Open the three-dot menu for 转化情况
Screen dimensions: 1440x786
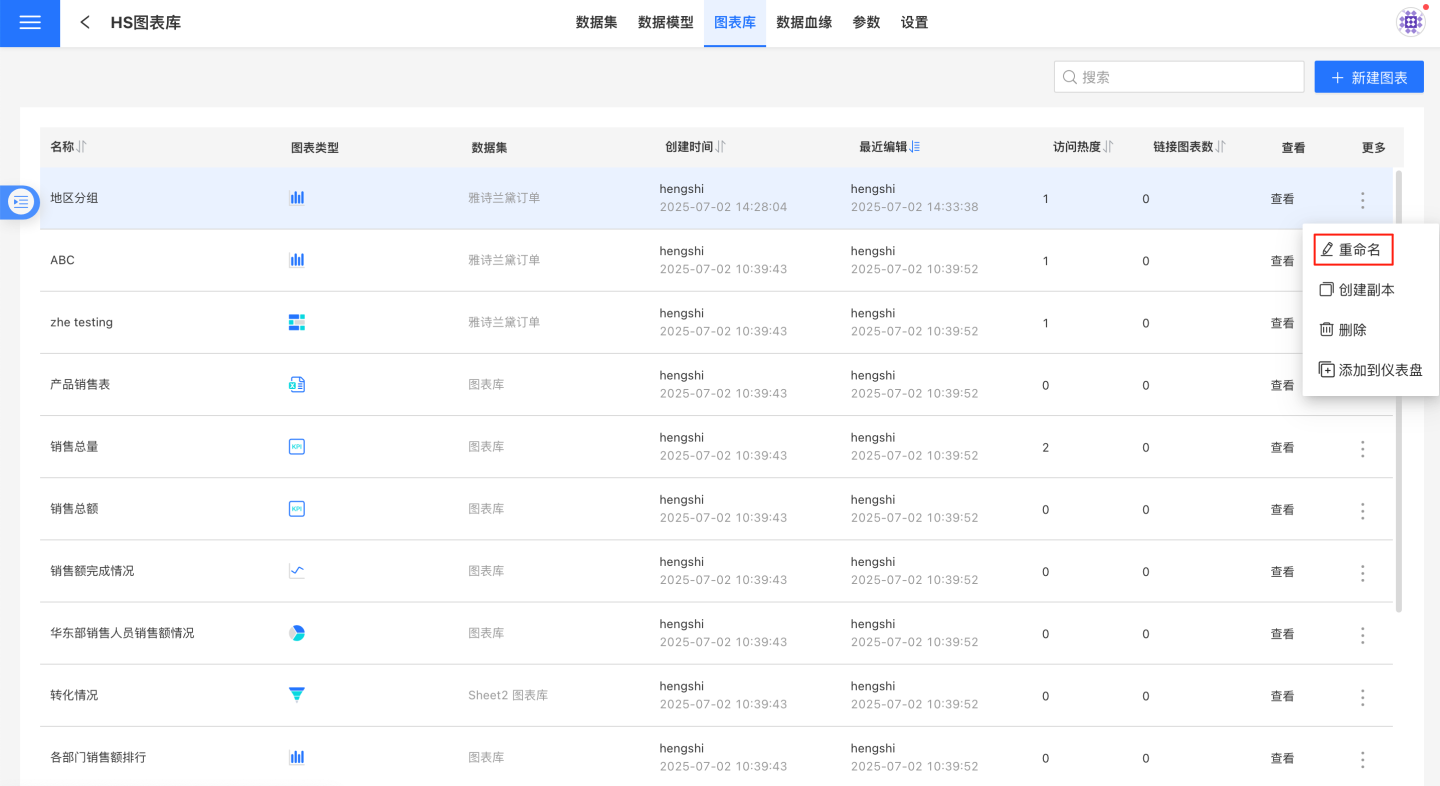point(1362,697)
